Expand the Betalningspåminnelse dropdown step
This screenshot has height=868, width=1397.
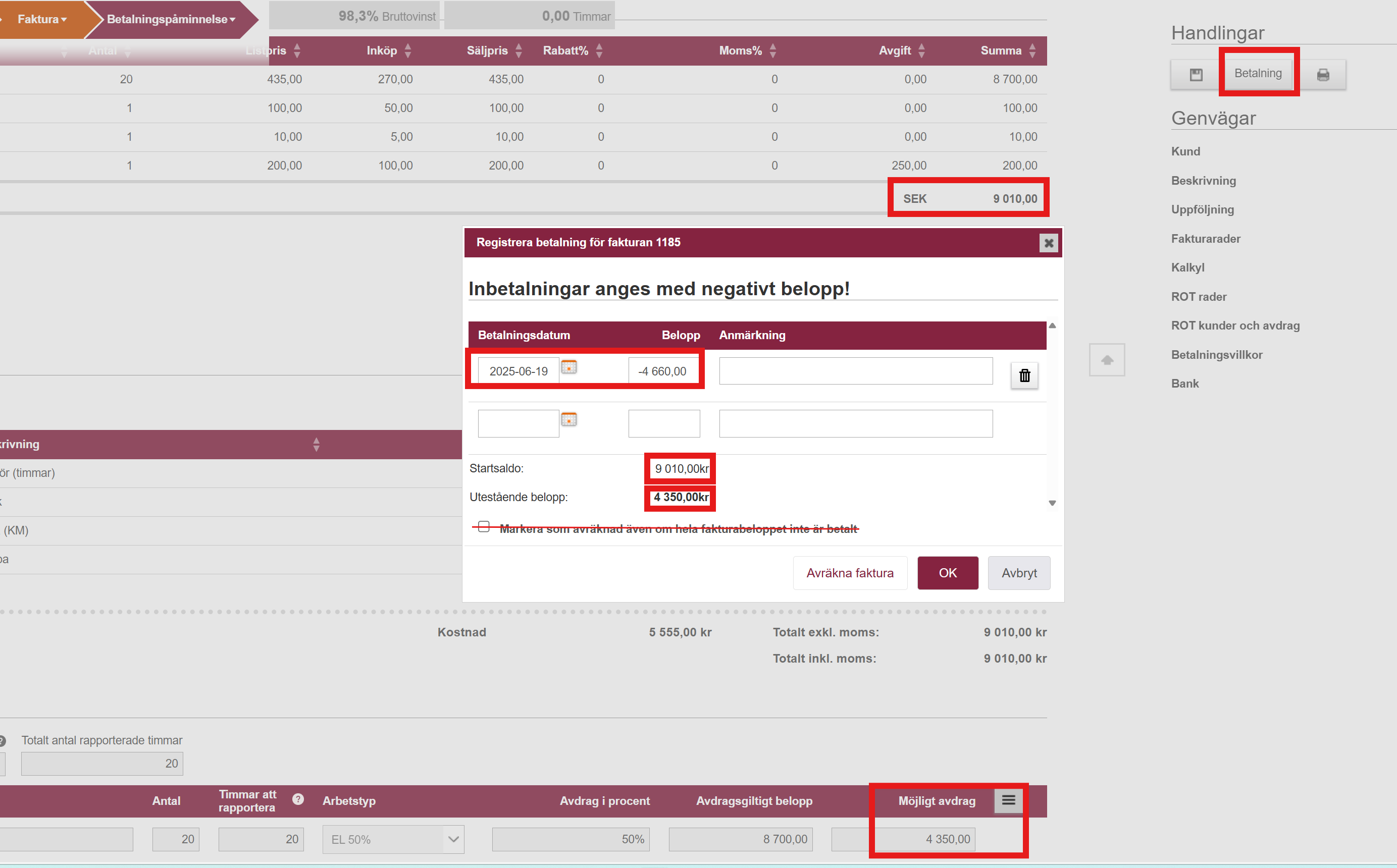coord(171,19)
